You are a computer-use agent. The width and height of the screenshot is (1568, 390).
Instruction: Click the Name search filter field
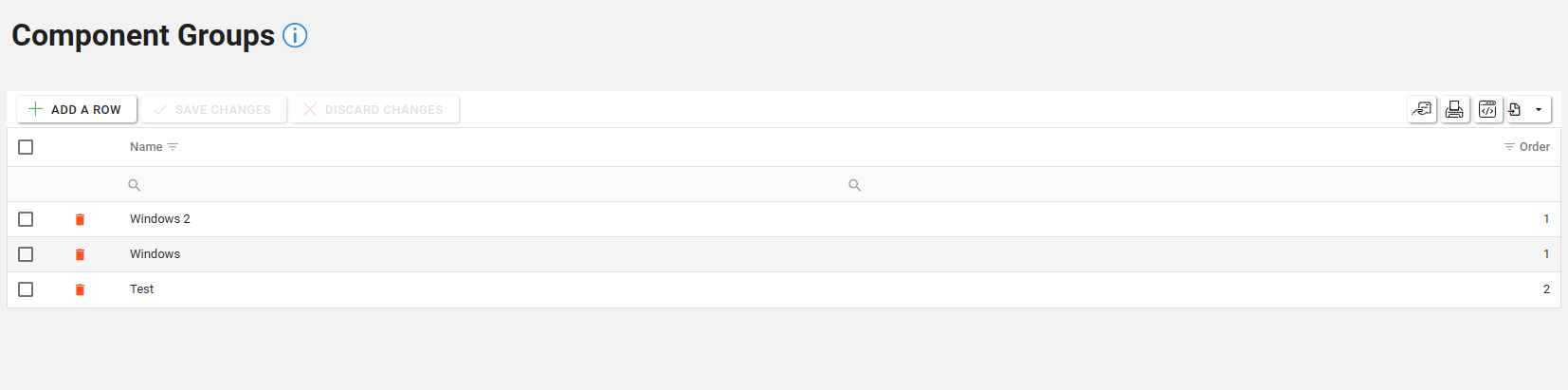coord(474,185)
